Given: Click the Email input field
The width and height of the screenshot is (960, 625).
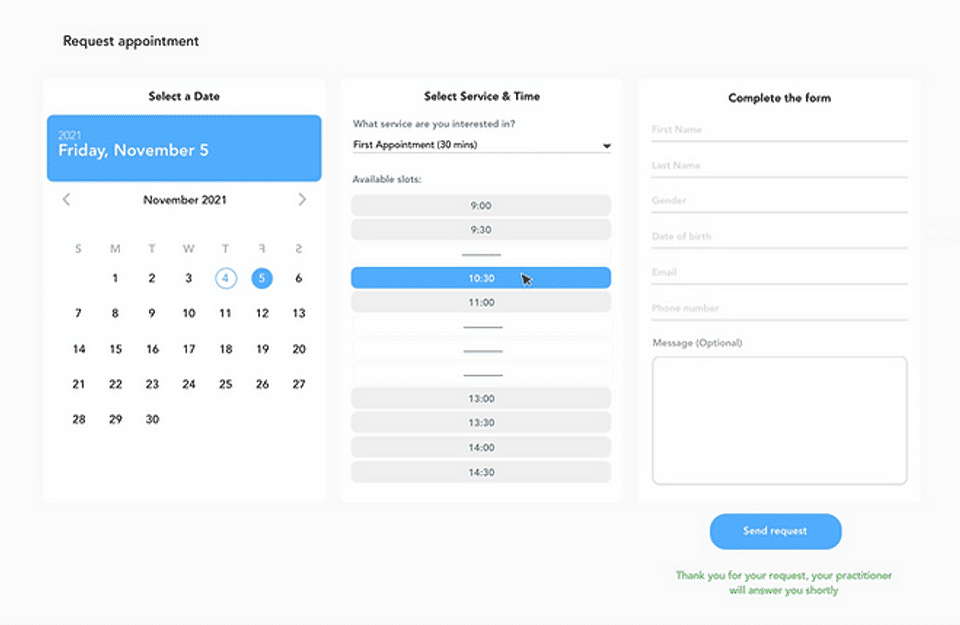Looking at the screenshot, I should [779, 273].
